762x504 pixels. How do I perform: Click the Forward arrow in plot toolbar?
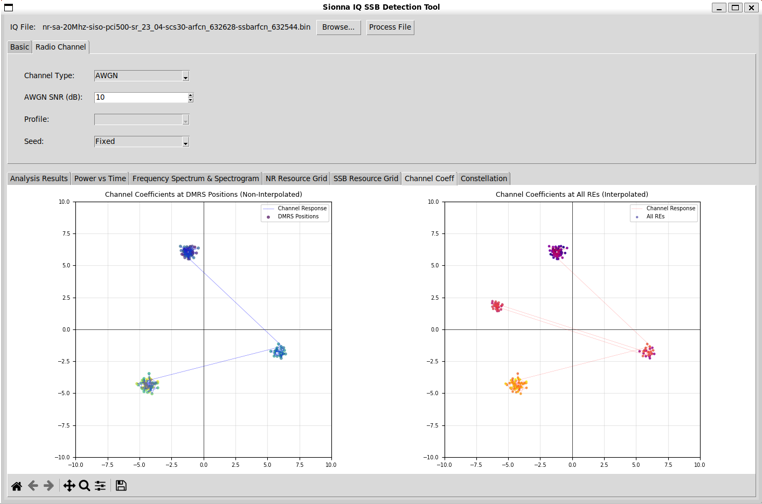click(49, 486)
